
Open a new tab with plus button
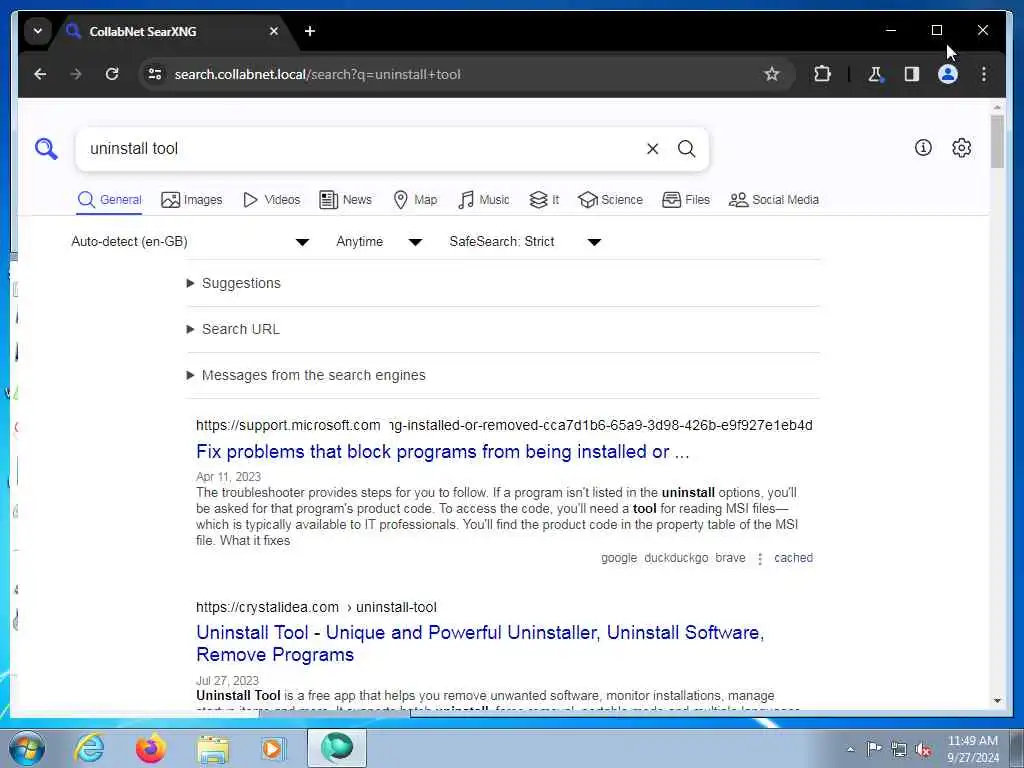tap(310, 31)
